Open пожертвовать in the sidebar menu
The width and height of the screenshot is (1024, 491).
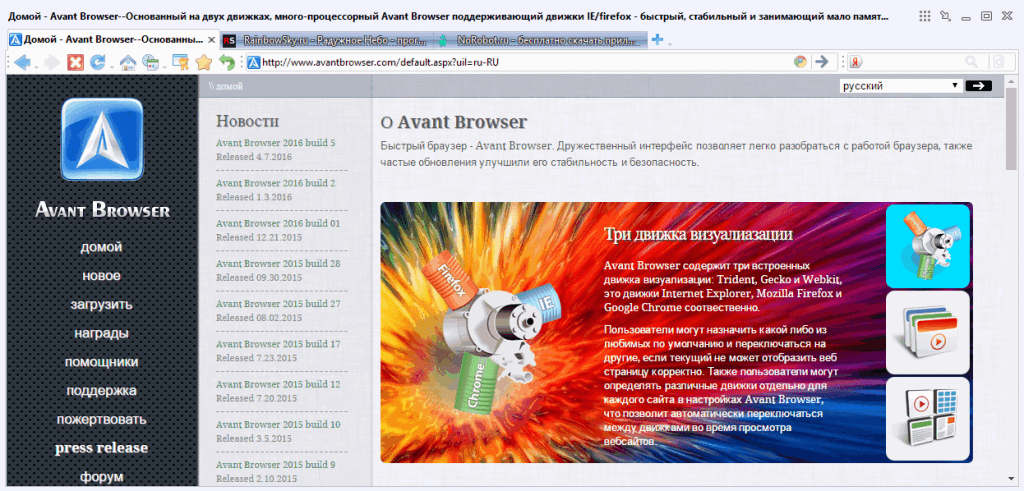[101, 419]
